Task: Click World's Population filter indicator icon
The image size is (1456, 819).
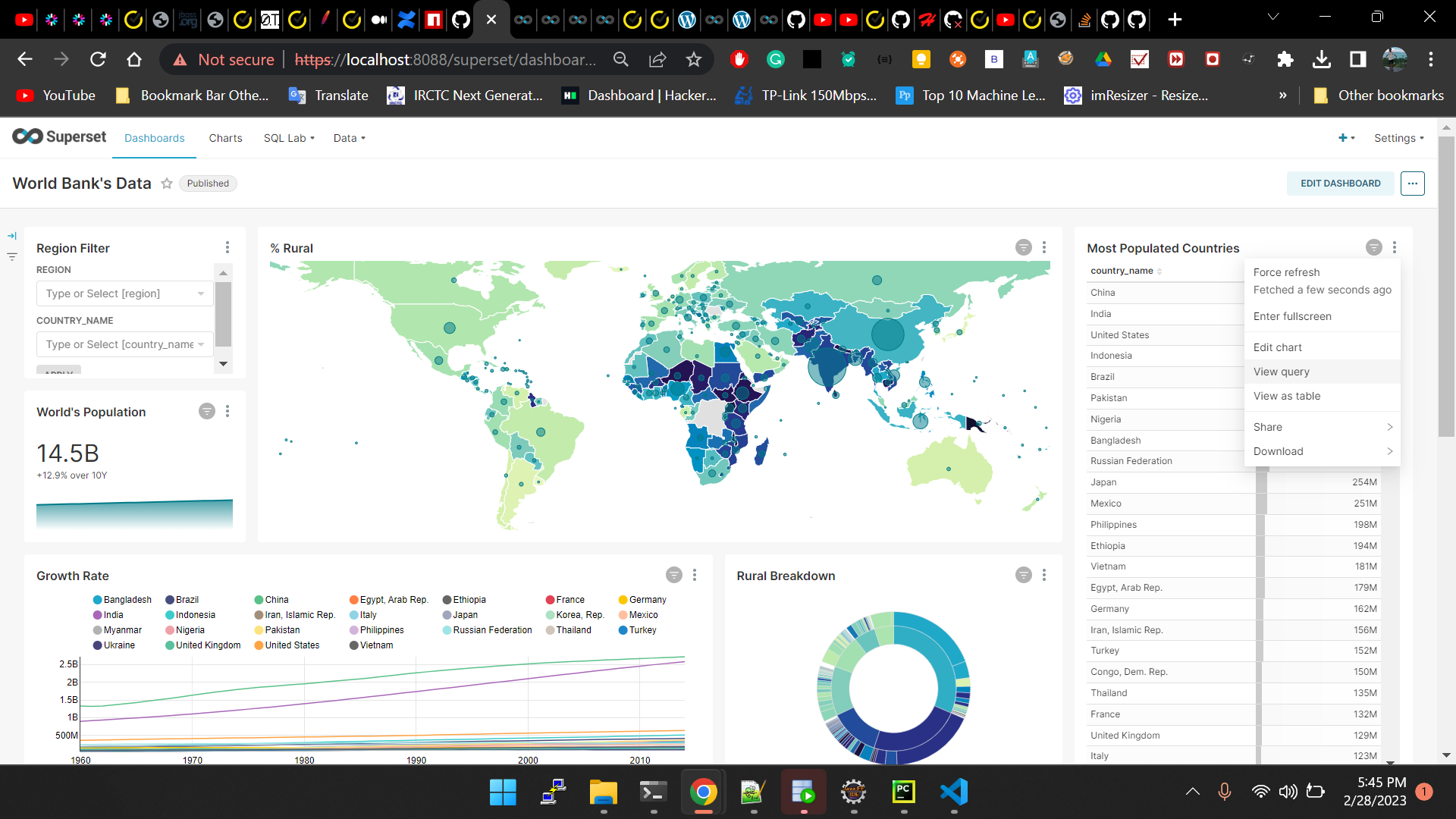Action: point(206,412)
